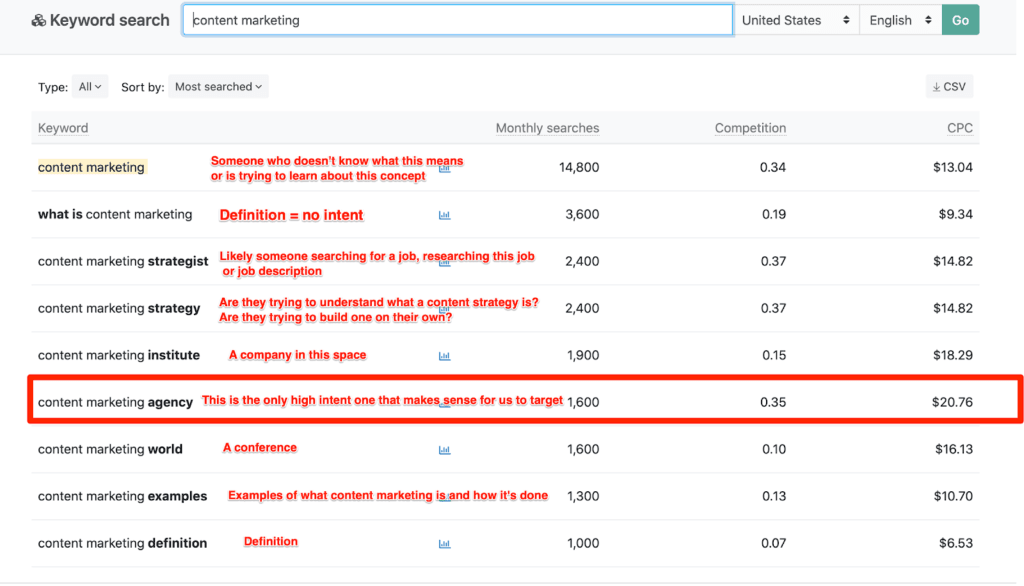Click the Keyword search logo icon
This screenshot has width=1024, height=586.
39,21
